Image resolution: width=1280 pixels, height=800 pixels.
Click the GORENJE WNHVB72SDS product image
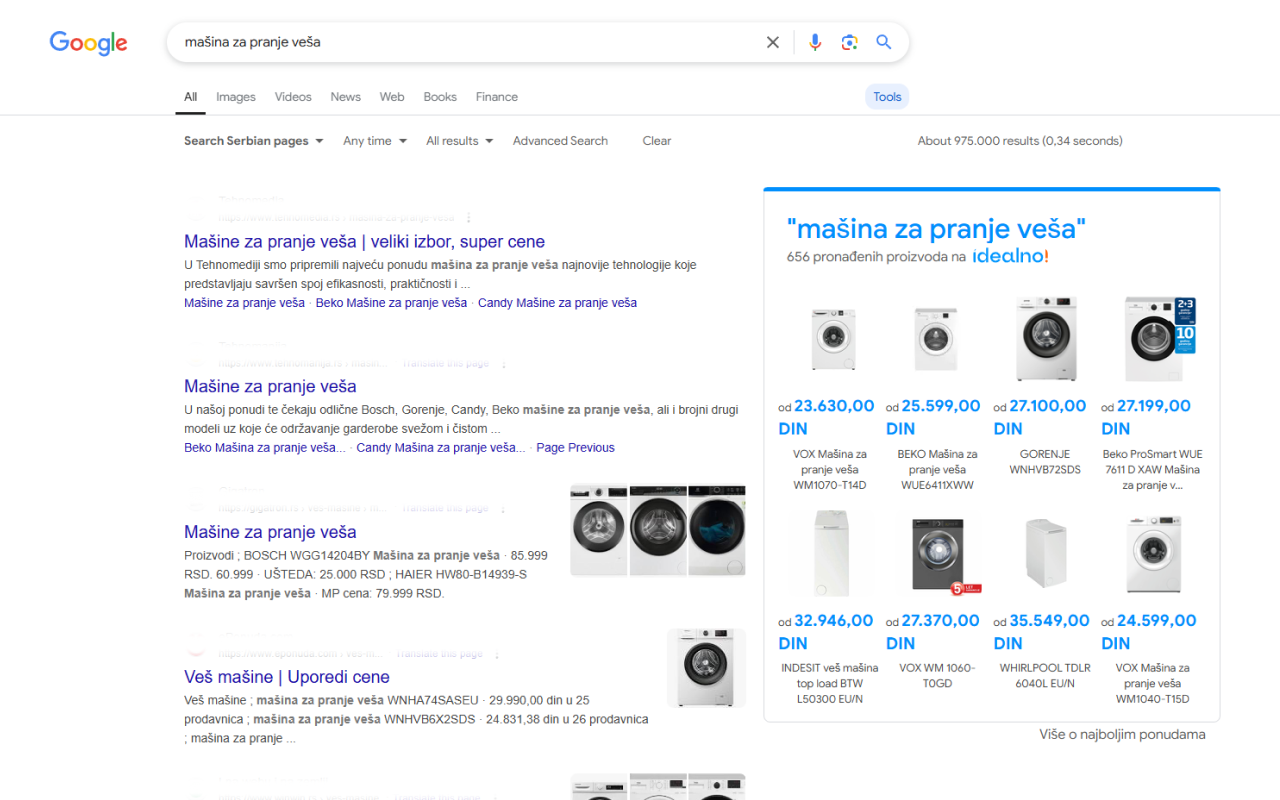pyautogui.click(x=1046, y=339)
